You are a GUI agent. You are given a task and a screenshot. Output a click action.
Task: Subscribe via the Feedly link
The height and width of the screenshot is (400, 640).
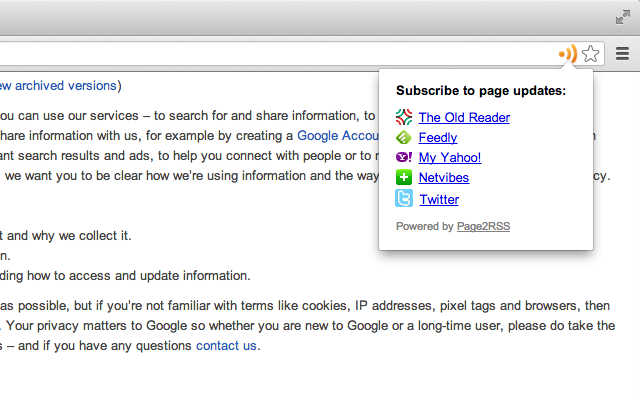[438, 138]
